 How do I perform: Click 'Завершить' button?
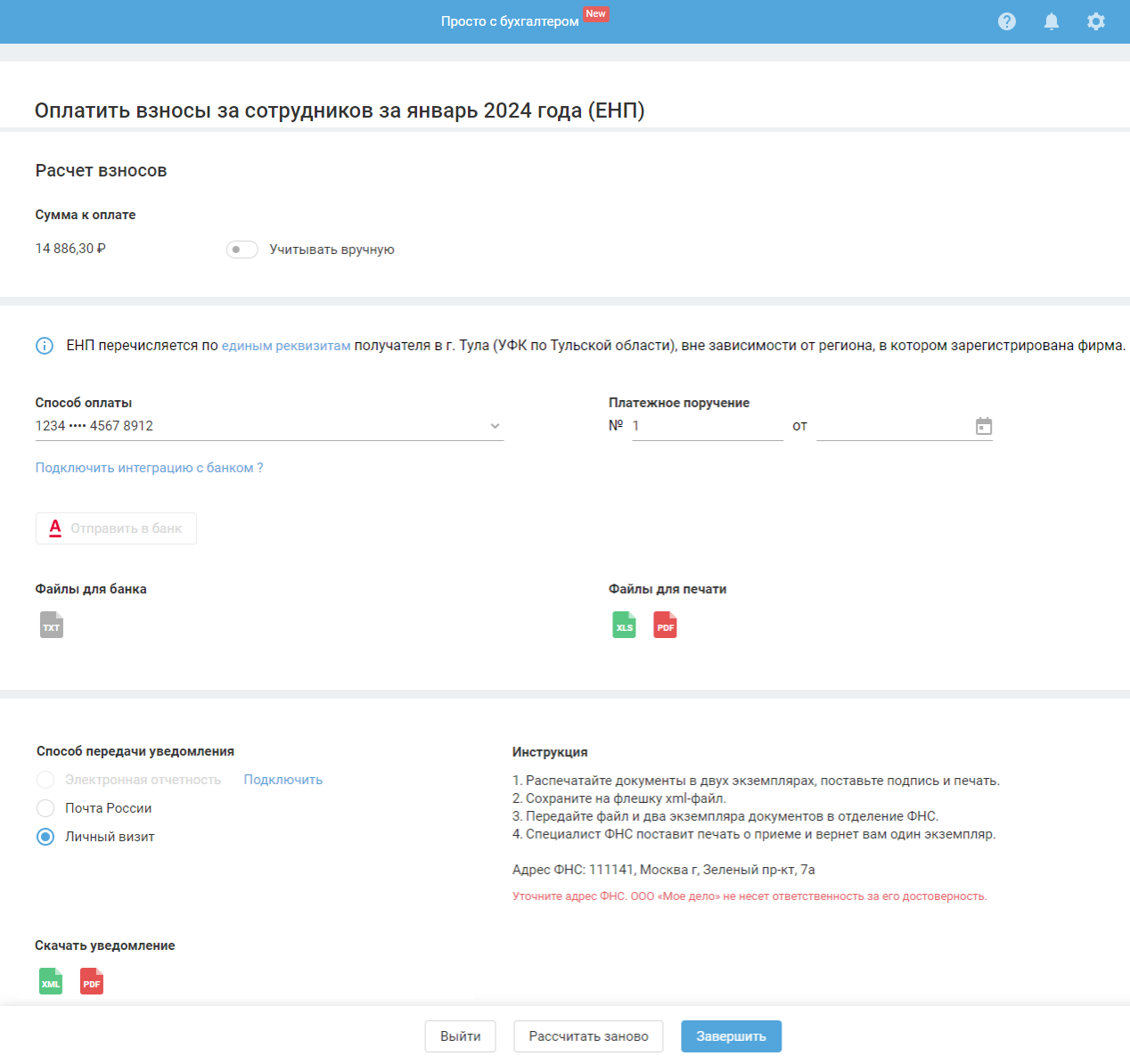coord(732,1036)
